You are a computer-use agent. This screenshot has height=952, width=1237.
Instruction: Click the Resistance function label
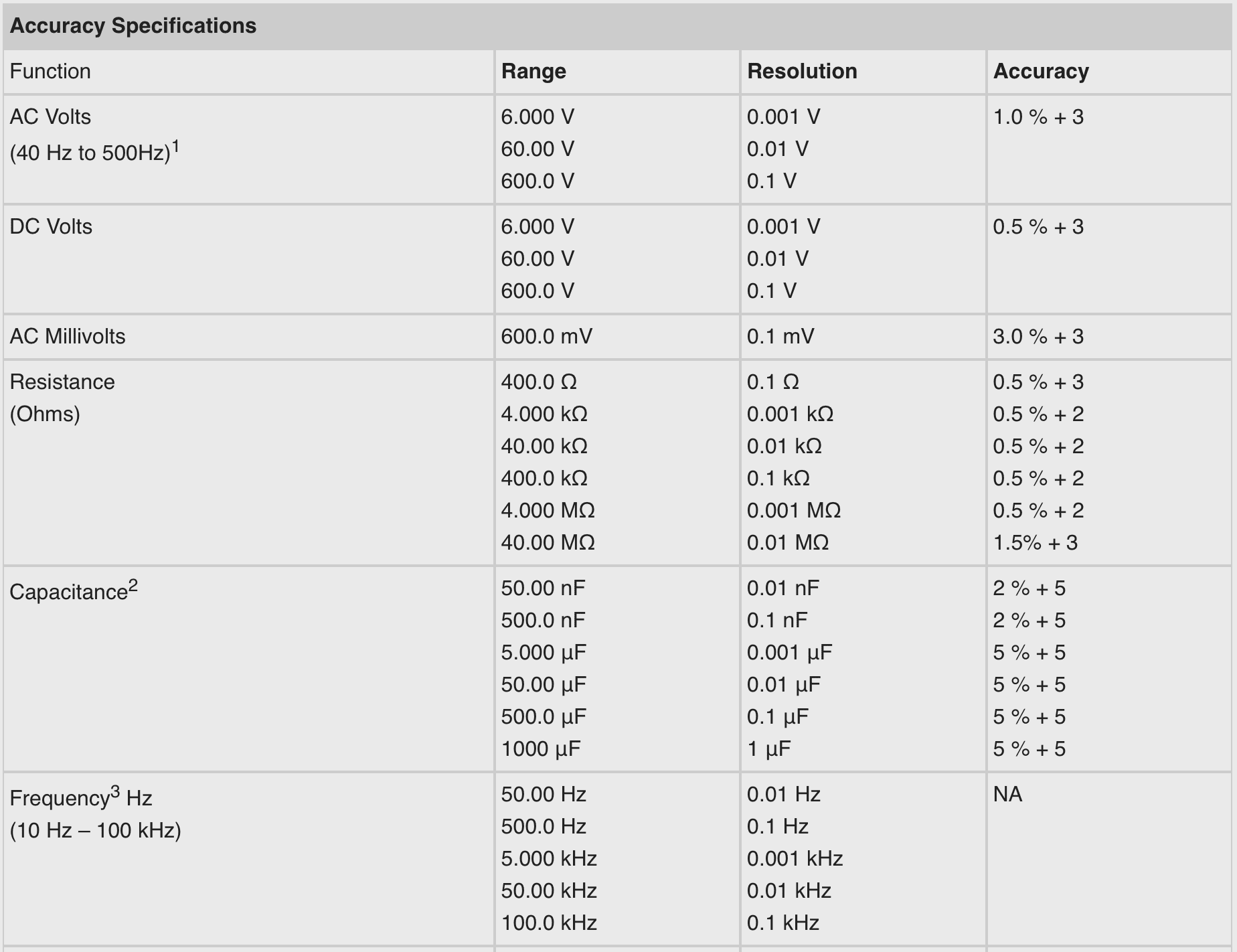click(62, 382)
